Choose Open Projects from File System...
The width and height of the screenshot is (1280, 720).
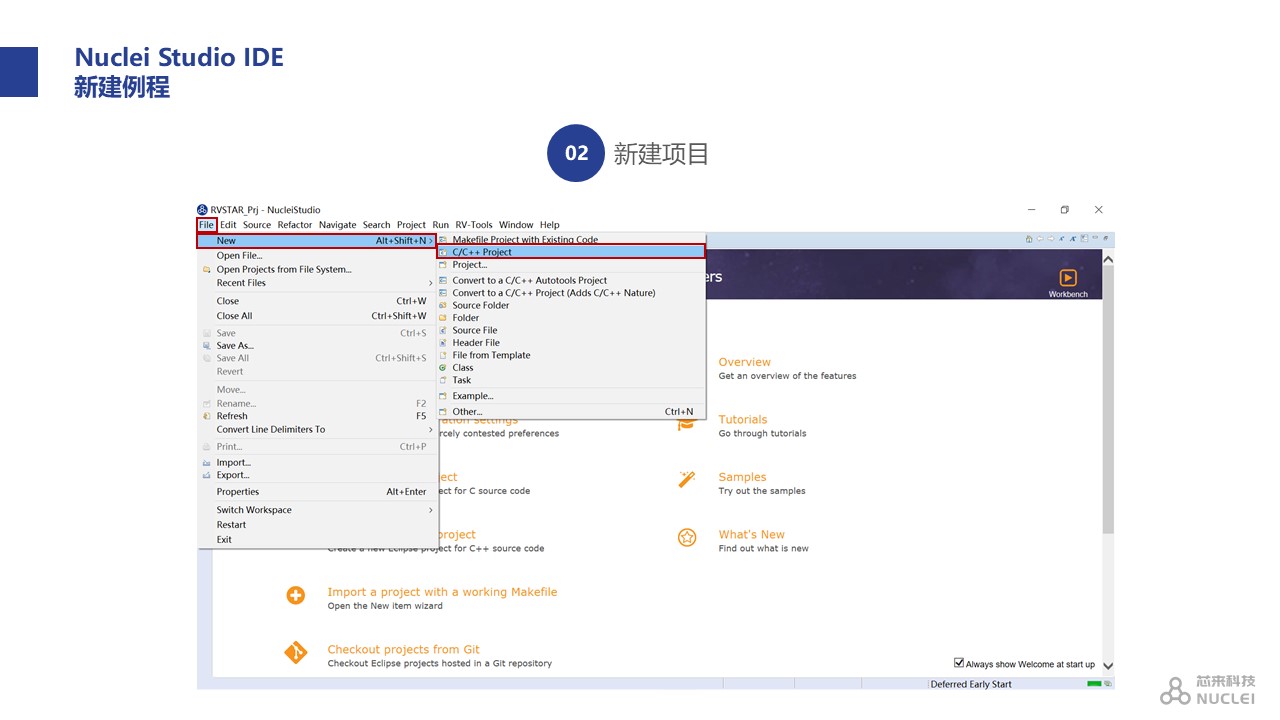pos(317,269)
